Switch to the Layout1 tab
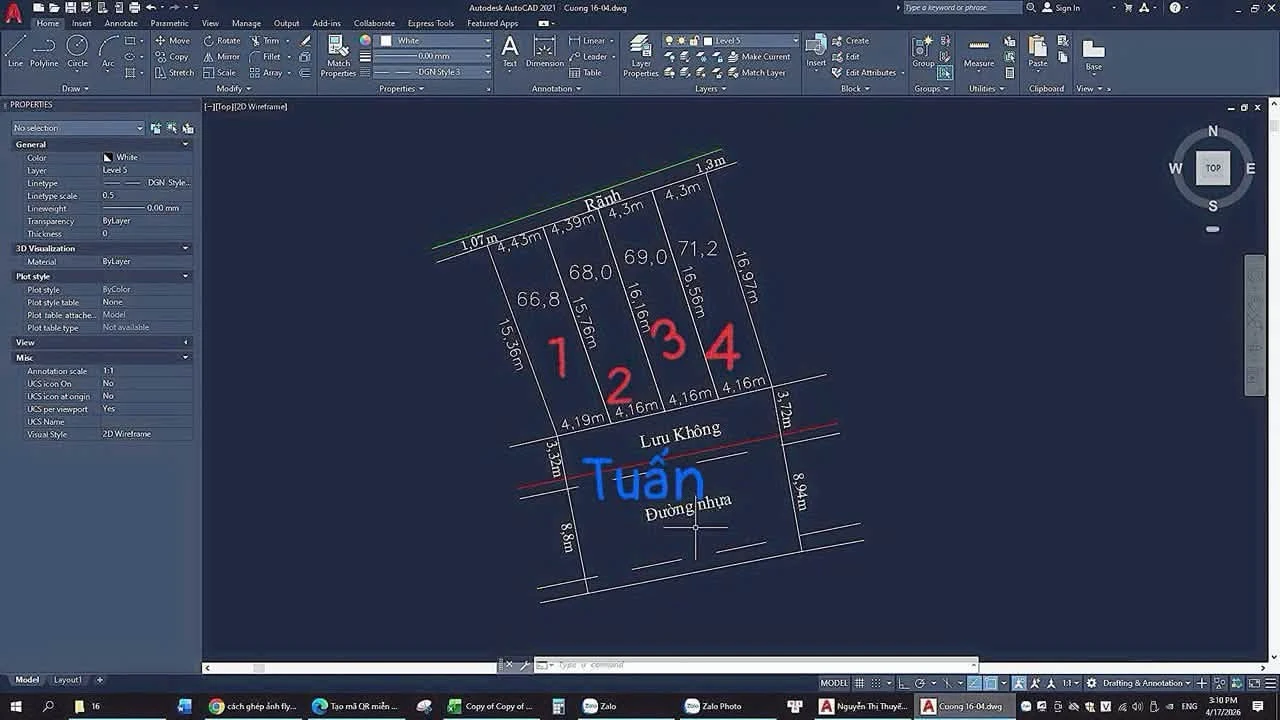The image size is (1280, 720). 68,680
